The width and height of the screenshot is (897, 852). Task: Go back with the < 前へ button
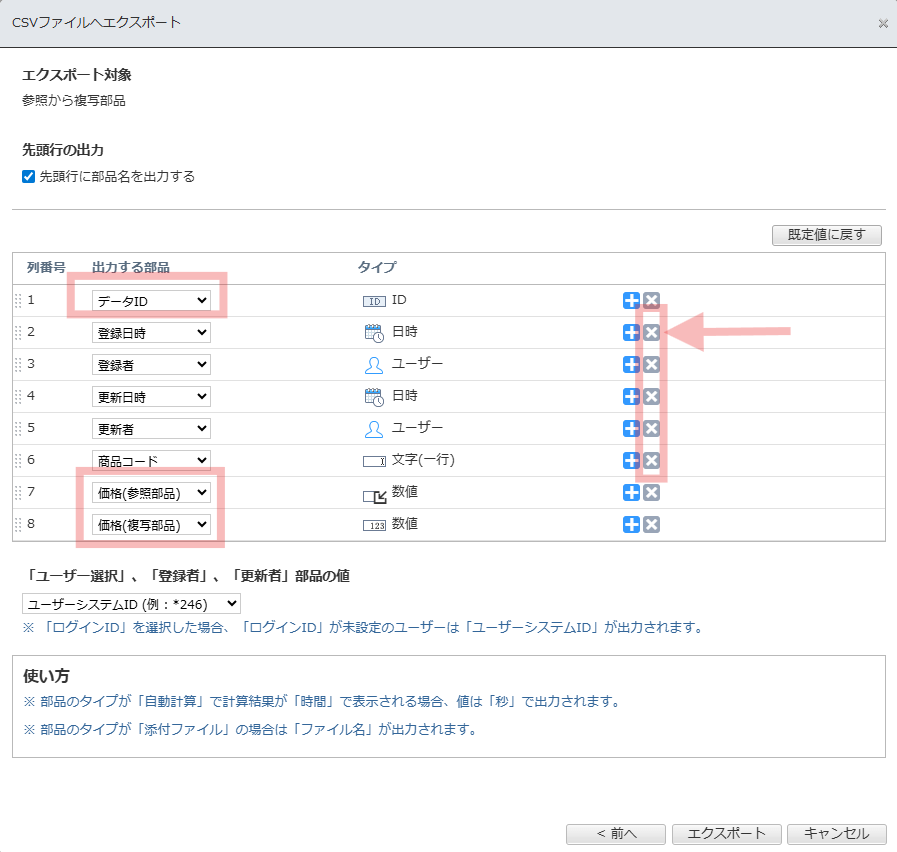coord(616,834)
